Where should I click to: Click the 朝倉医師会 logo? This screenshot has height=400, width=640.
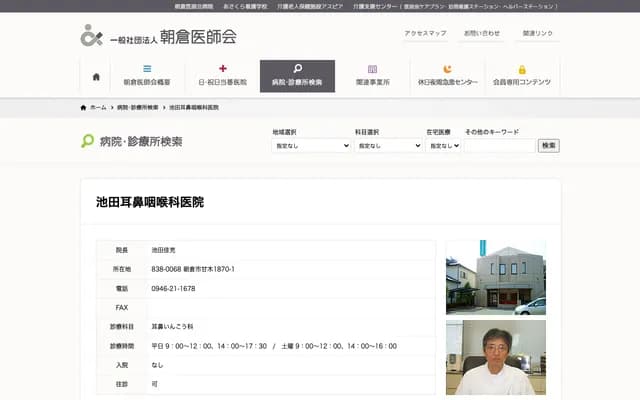[159, 36]
